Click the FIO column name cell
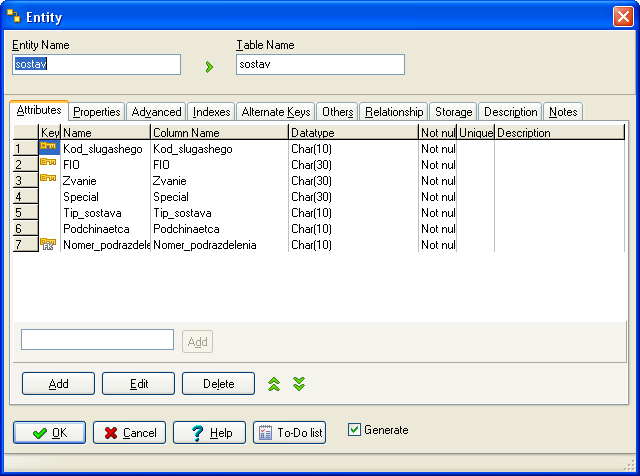Image resolution: width=640 pixels, height=476 pixels. point(220,165)
